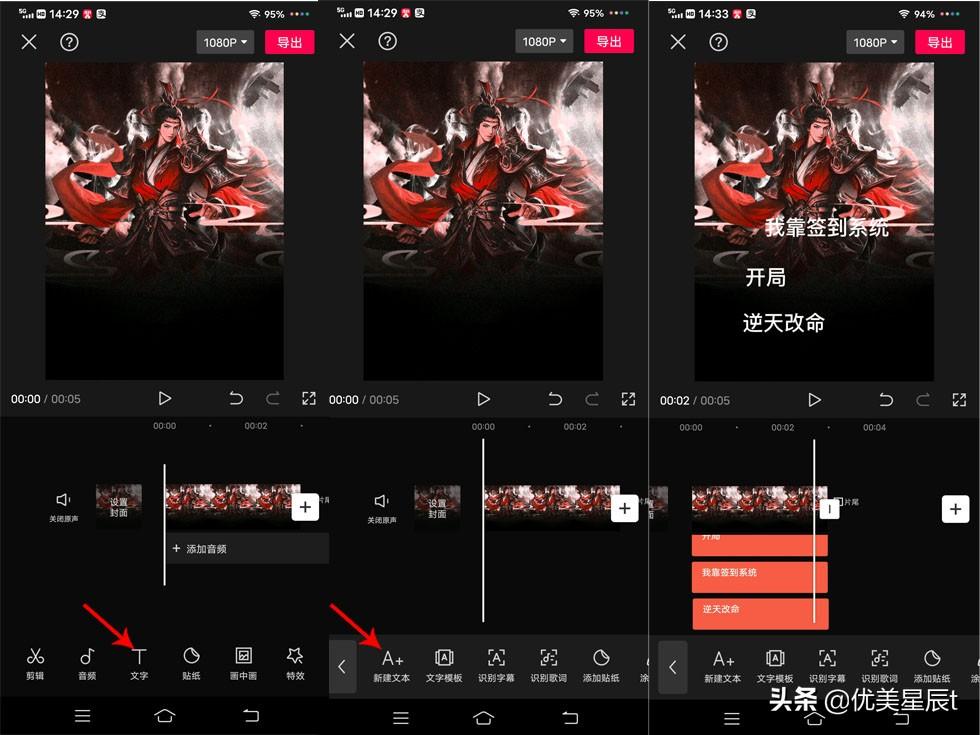Open the 1080P resolution dropdown in left screenshot
This screenshot has width=980, height=735.
pos(225,42)
